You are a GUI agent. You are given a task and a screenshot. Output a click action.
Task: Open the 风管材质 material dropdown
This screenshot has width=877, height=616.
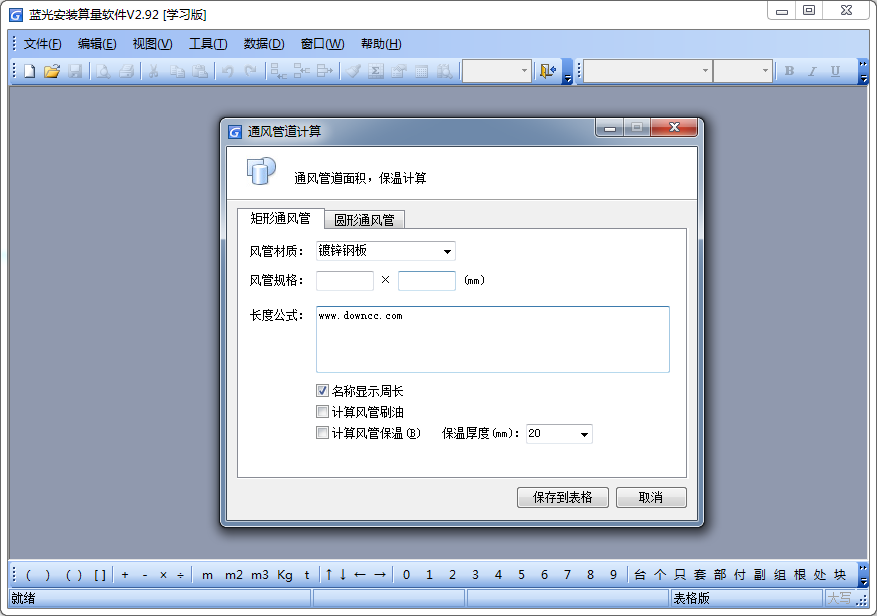click(446, 251)
